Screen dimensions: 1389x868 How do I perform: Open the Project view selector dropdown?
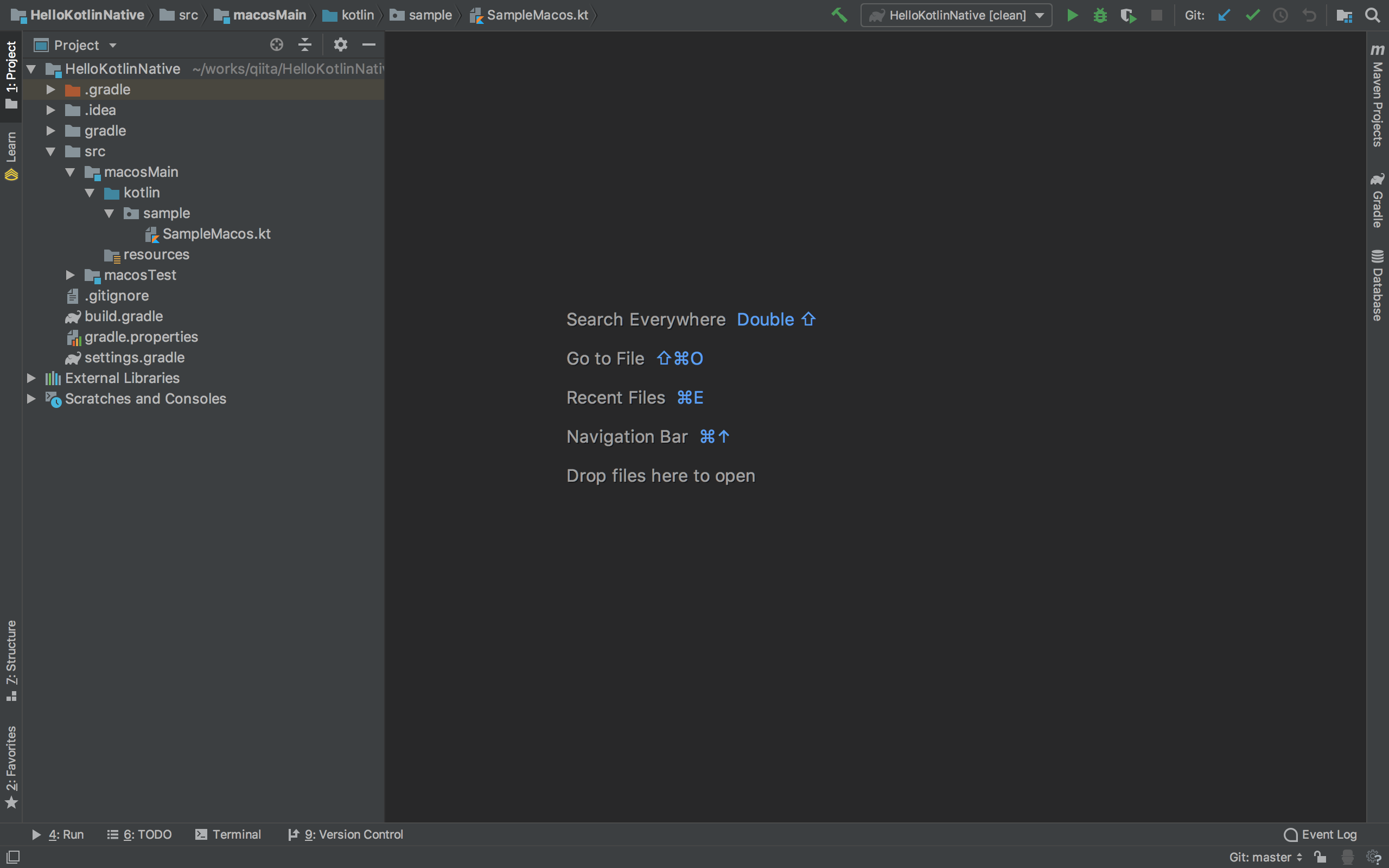pyautogui.click(x=76, y=45)
